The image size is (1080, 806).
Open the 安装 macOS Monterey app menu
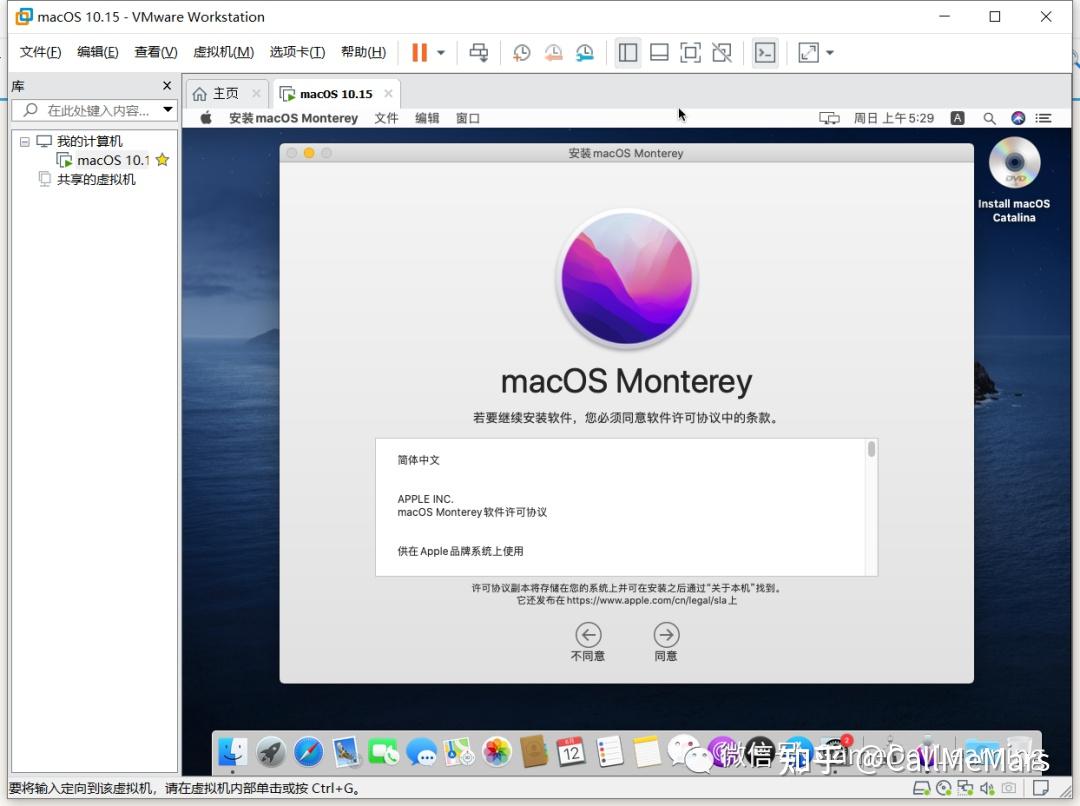293,118
